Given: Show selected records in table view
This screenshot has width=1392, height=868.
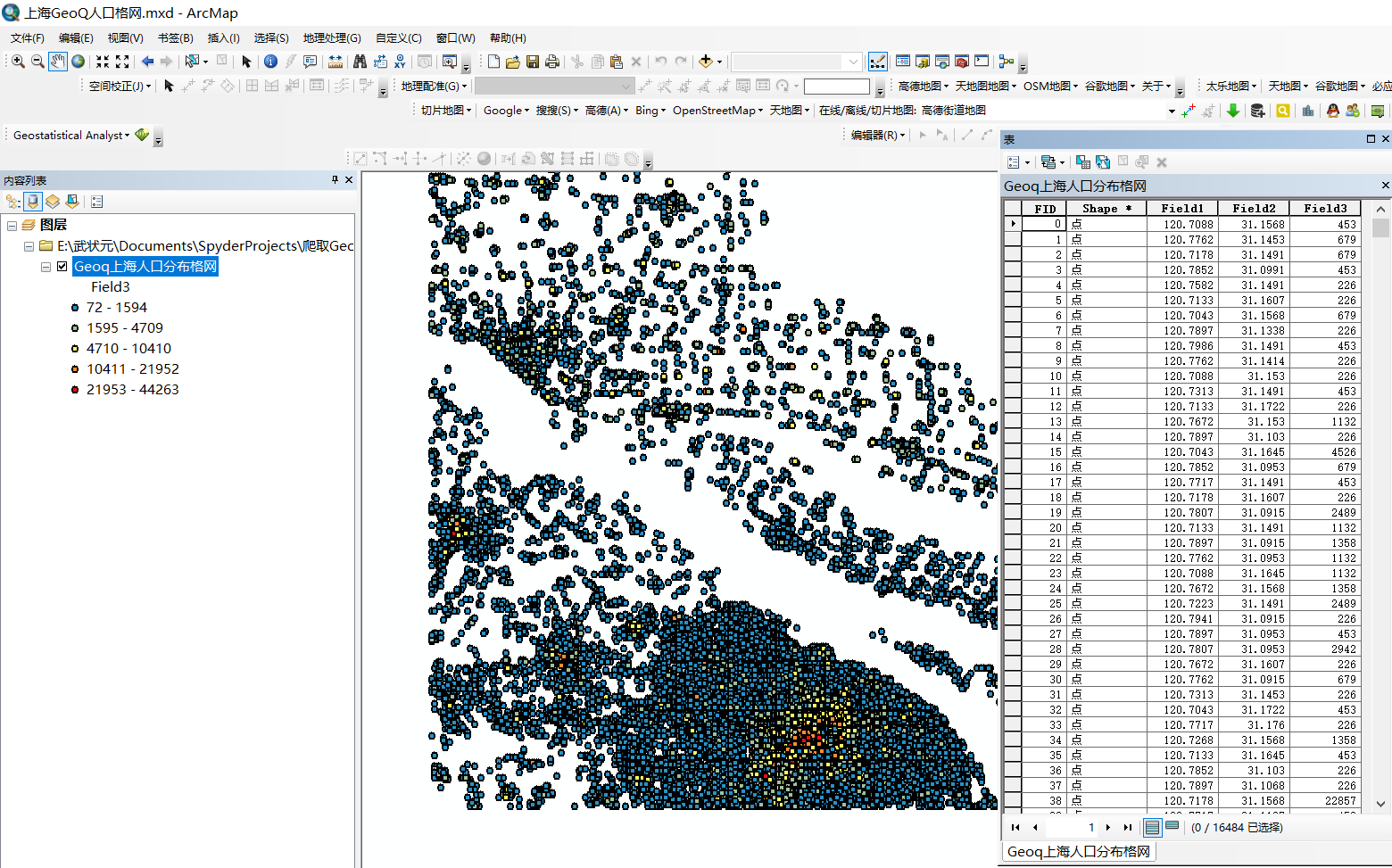Looking at the screenshot, I should pyautogui.click(x=1172, y=826).
